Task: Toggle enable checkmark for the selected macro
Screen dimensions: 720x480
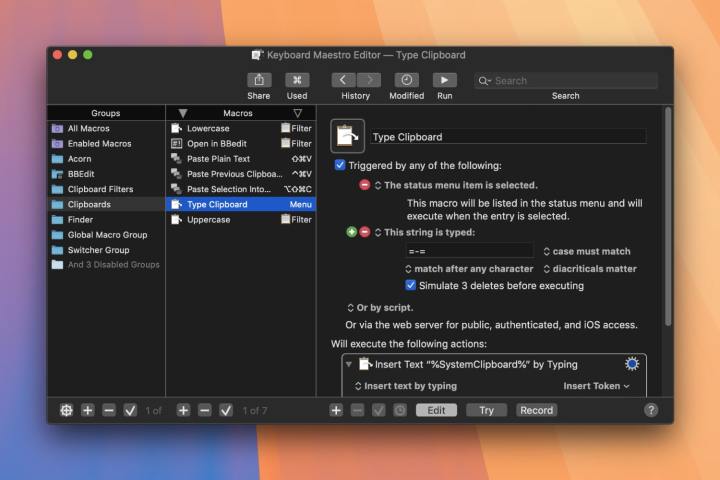Action: coord(226,410)
